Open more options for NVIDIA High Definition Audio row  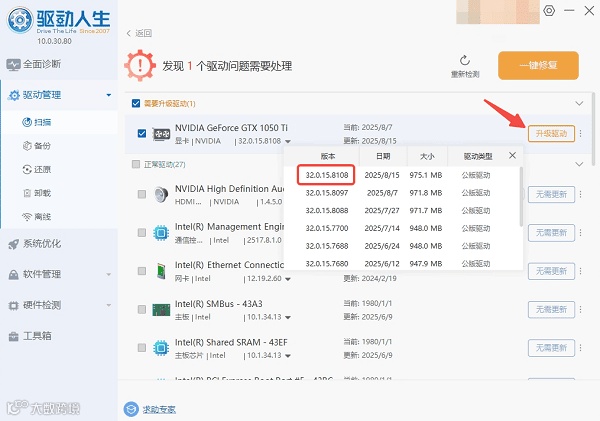pos(580,194)
